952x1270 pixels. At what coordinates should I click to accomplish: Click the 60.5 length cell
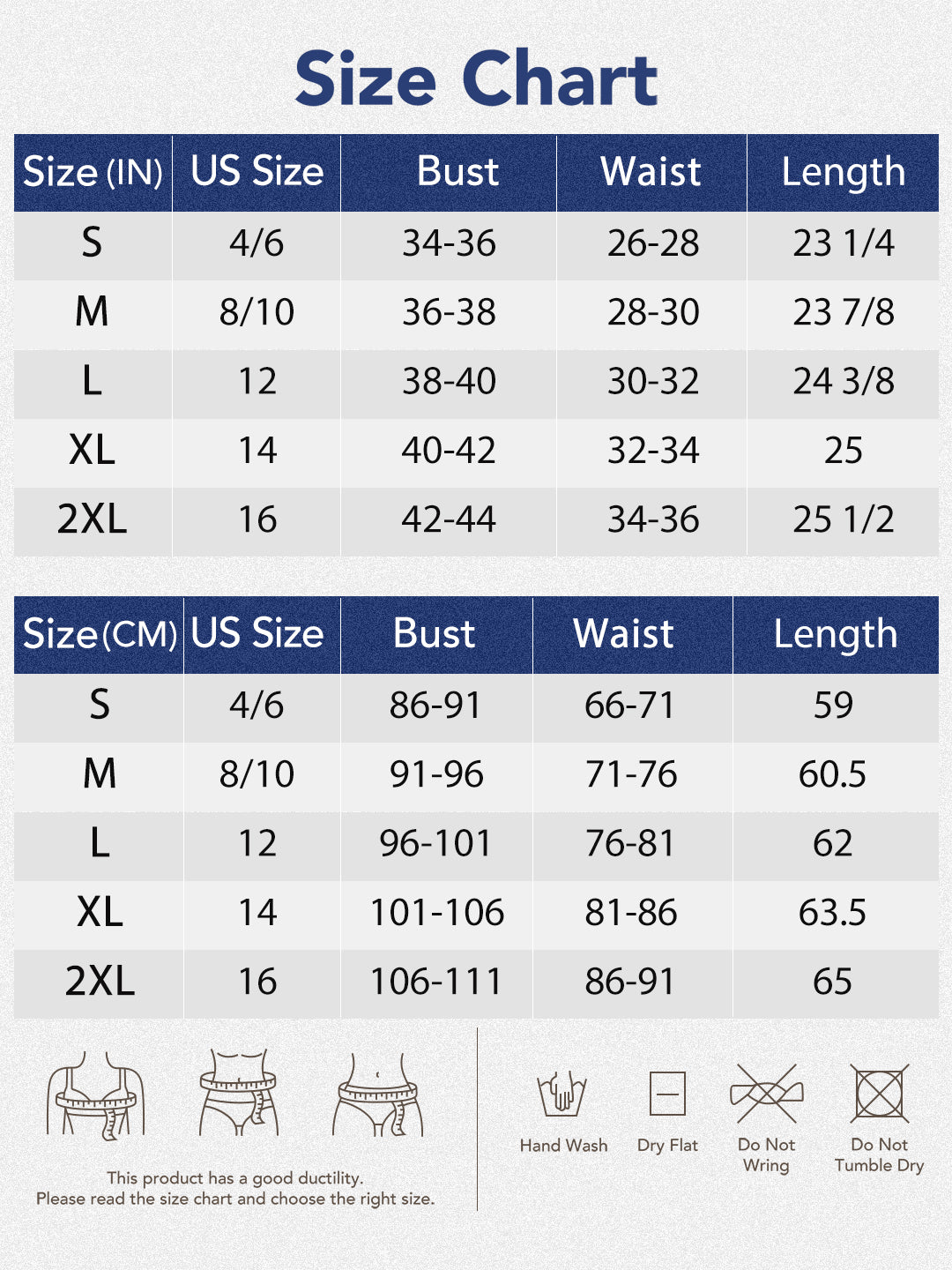pyautogui.click(x=832, y=775)
